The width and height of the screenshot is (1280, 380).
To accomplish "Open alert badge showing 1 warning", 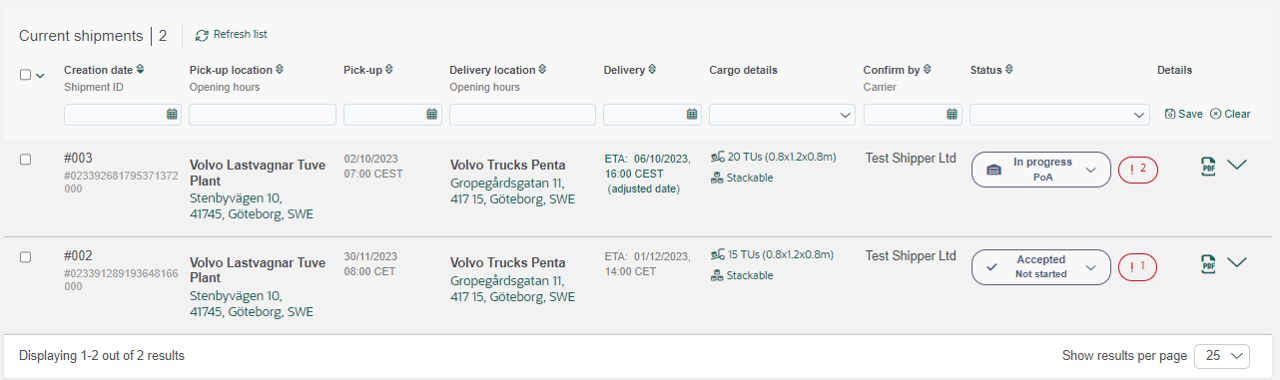I will (x=1138, y=267).
